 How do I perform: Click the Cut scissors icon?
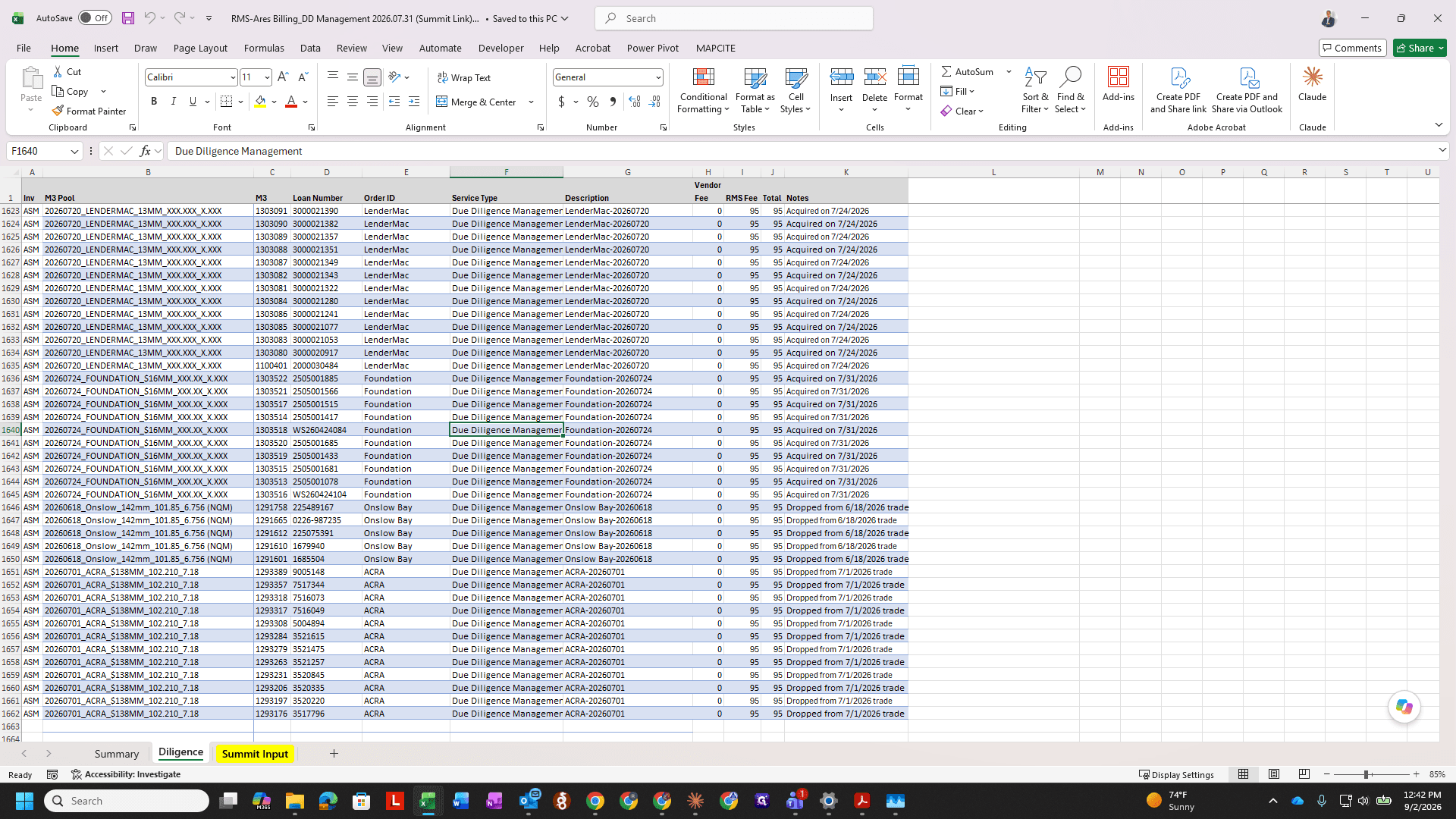tap(58, 71)
